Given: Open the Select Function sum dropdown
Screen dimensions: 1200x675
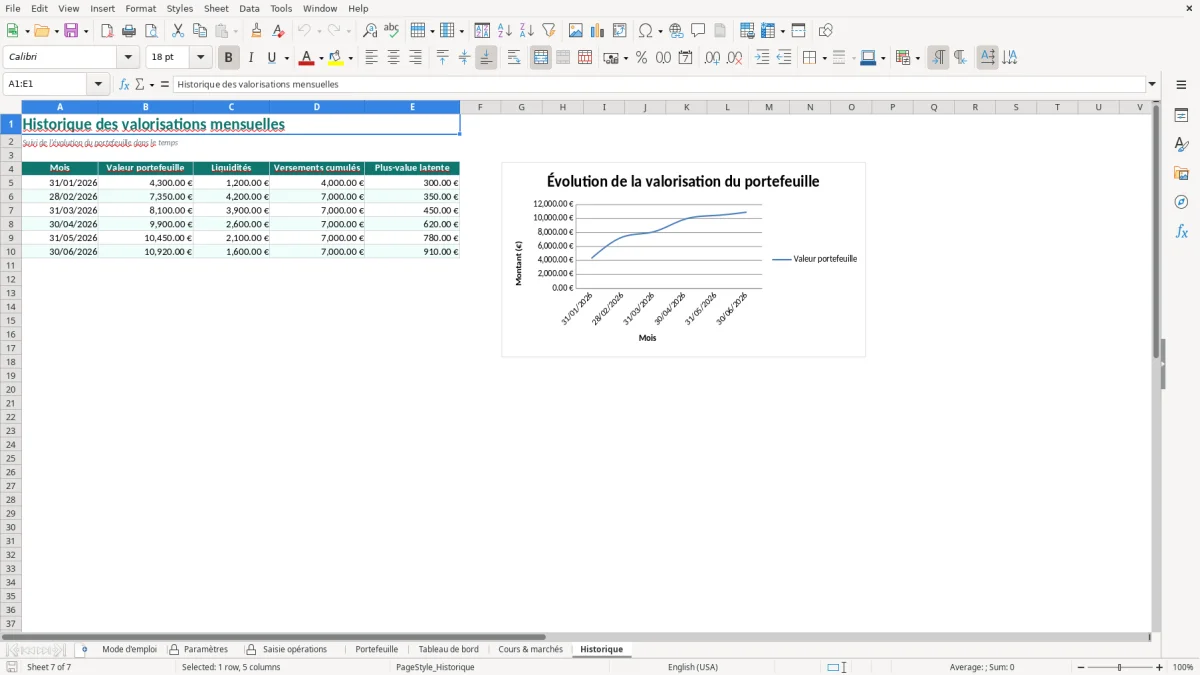Looking at the screenshot, I should coord(151,84).
